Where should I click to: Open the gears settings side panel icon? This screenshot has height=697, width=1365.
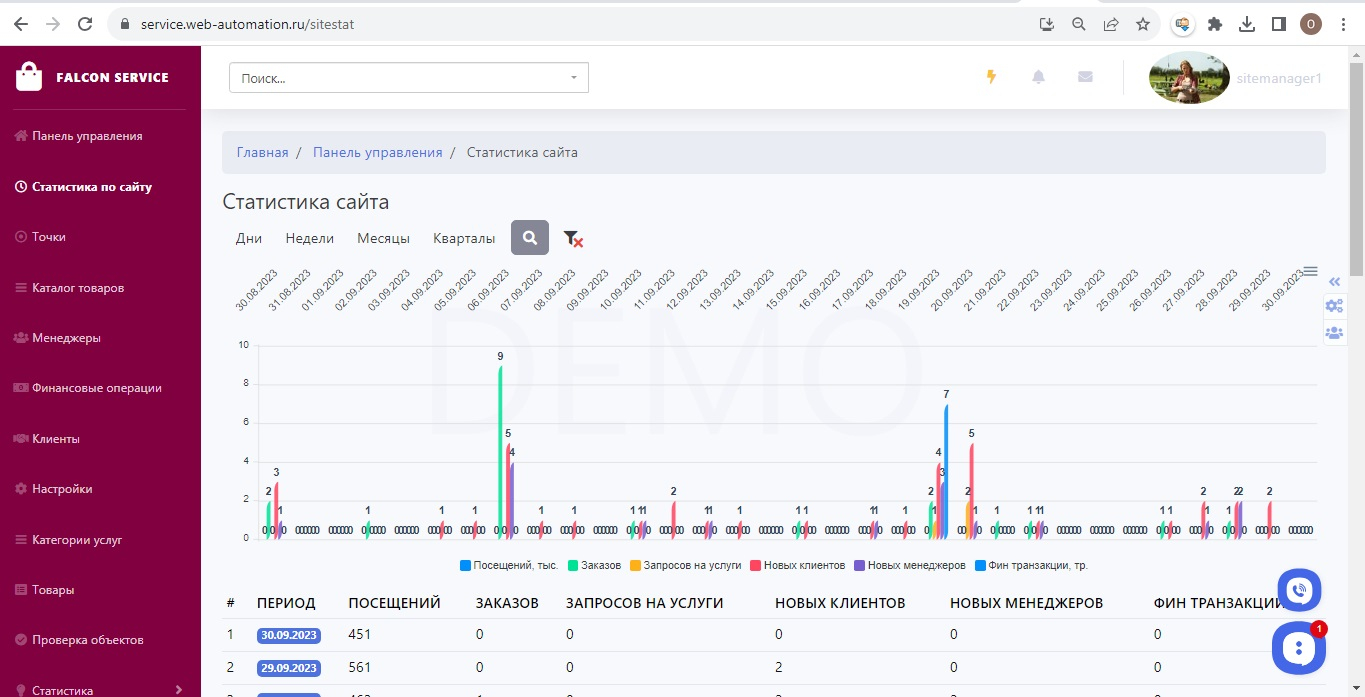(x=1334, y=306)
